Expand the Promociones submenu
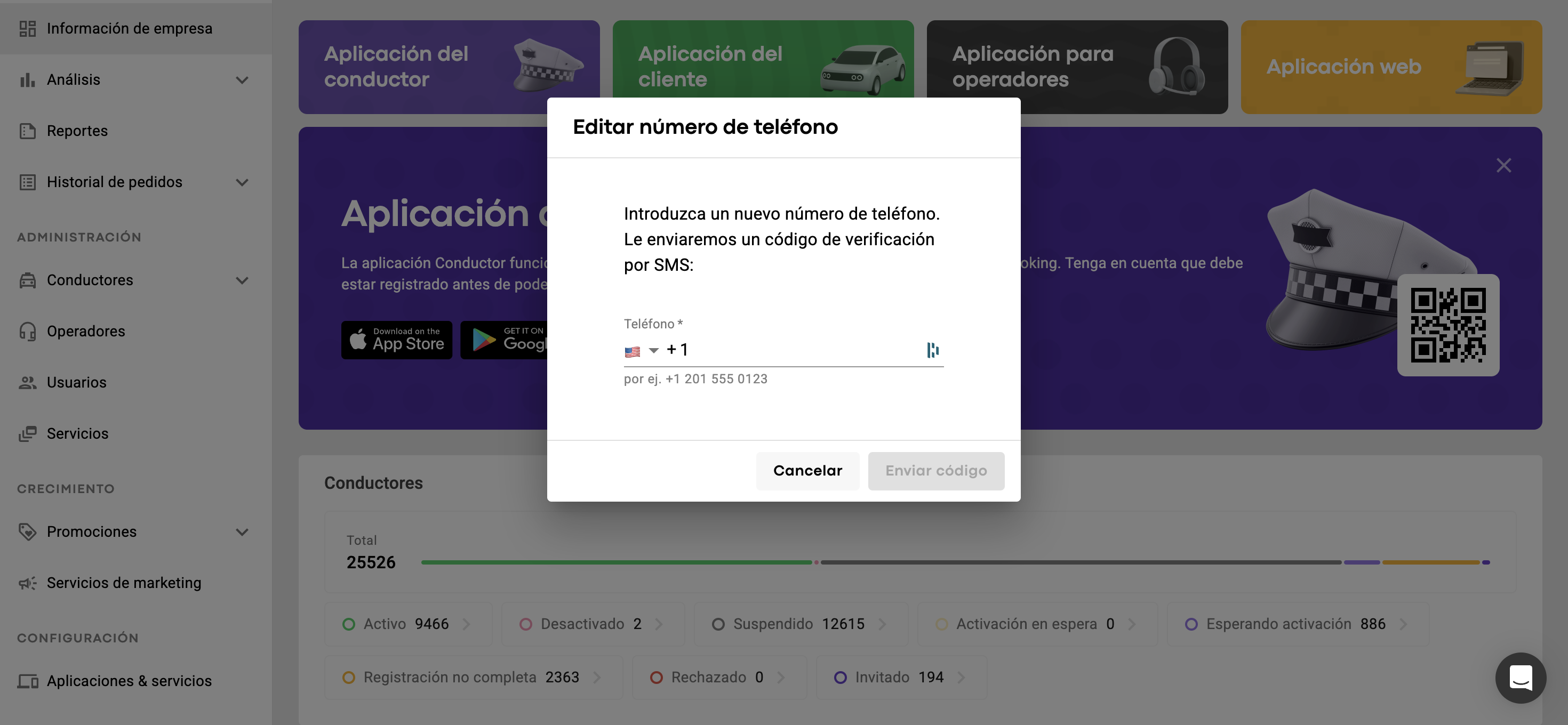Viewport: 1568px width, 725px height. pos(242,532)
